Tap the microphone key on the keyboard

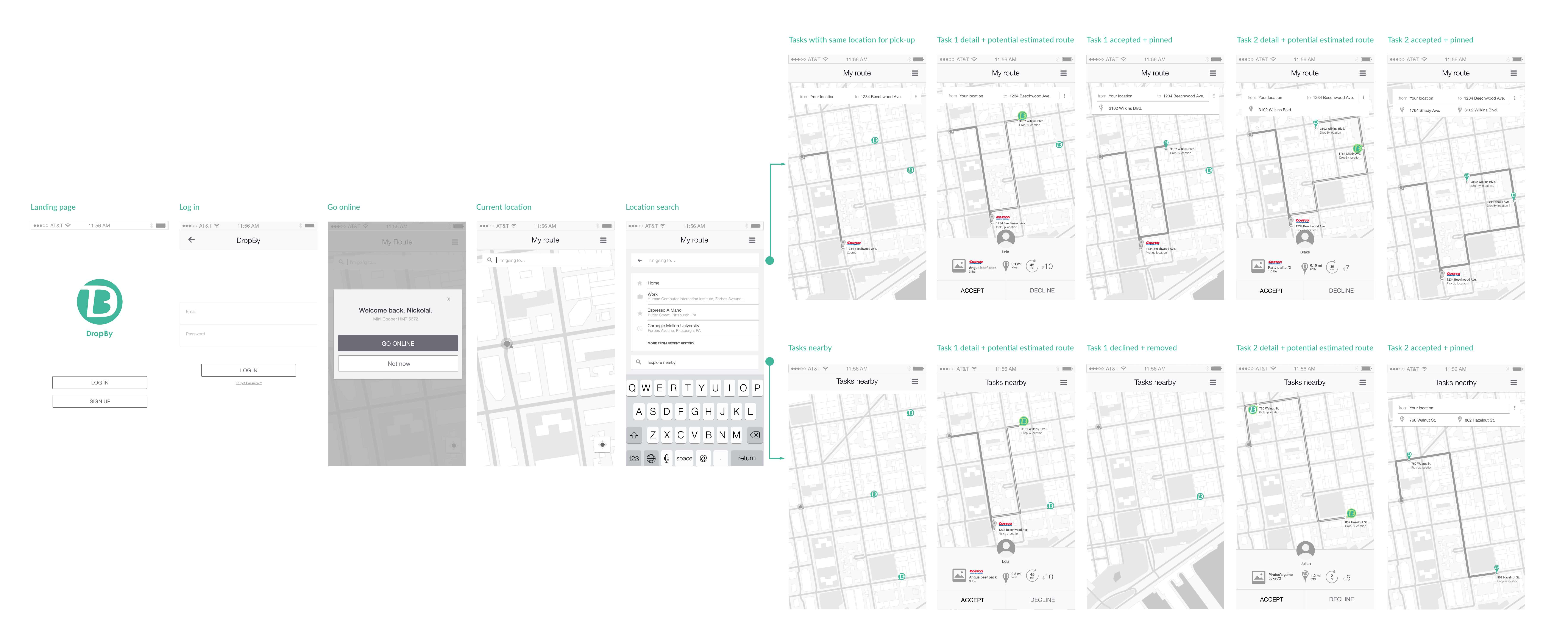click(x=666, y=458)
